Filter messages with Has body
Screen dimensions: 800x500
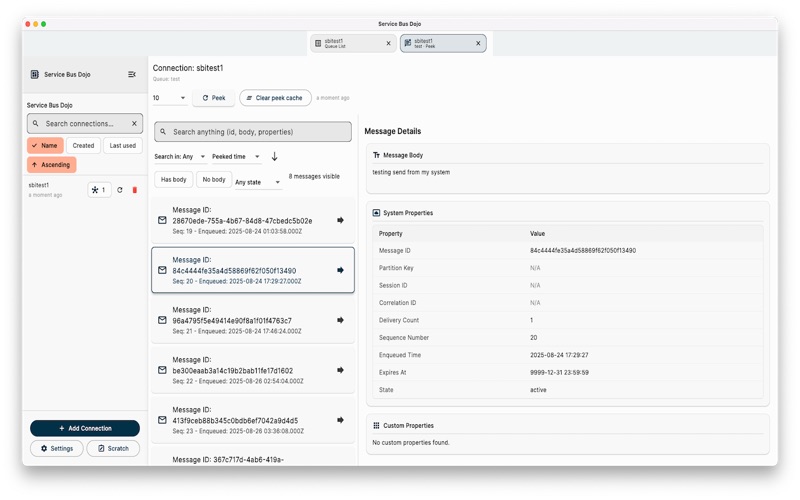click(173, 180)
